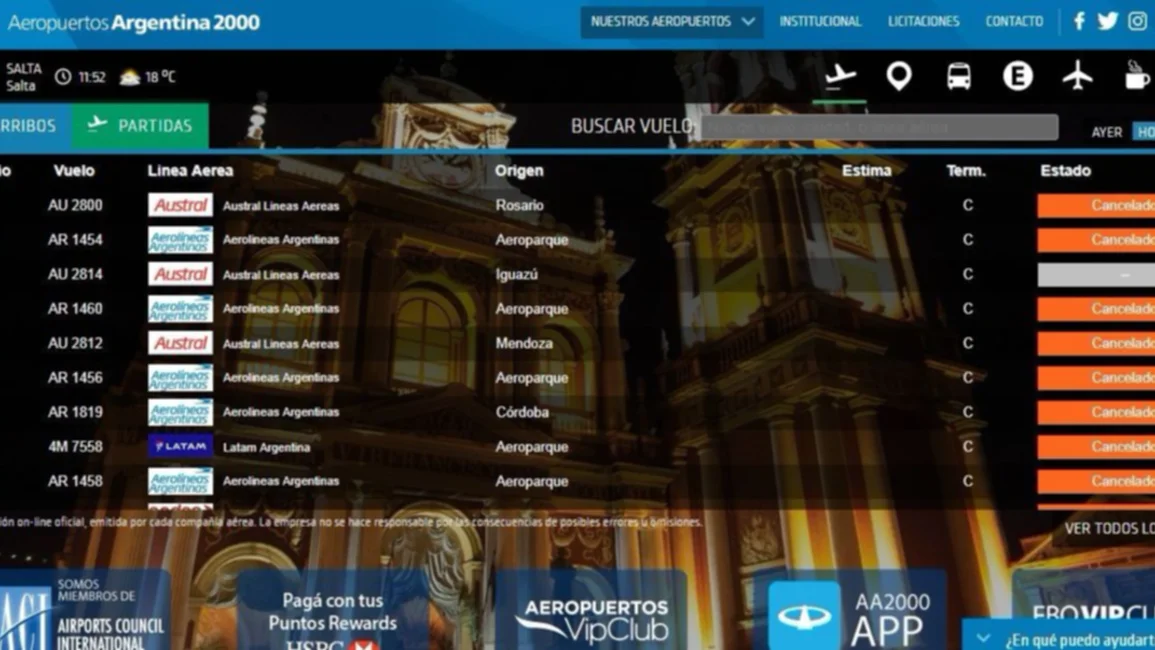Click Cancelado status for flight AR 1460
Image resolution: width=1155 pixels, height=650 pixels.
pyautogui.click(x=1096, y=309)
